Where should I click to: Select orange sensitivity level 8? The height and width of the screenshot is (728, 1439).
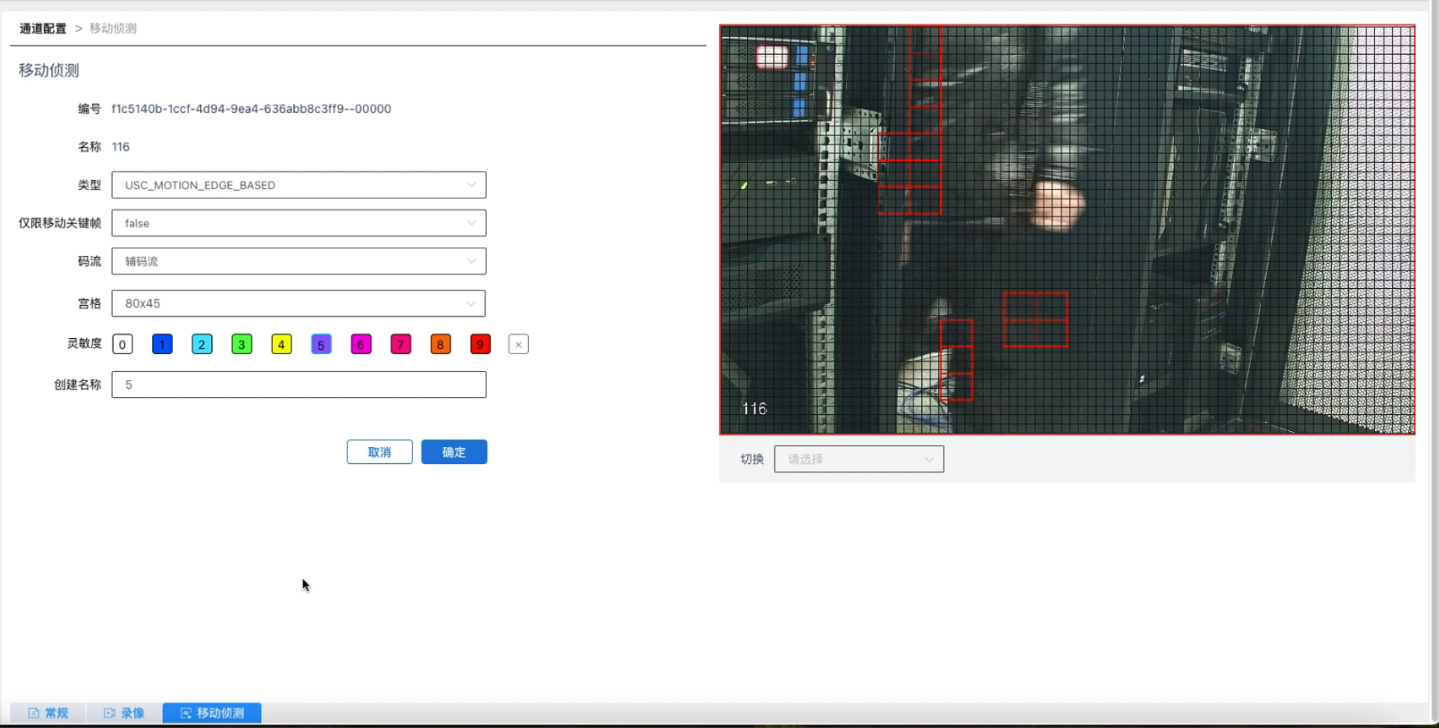point(440,345)
